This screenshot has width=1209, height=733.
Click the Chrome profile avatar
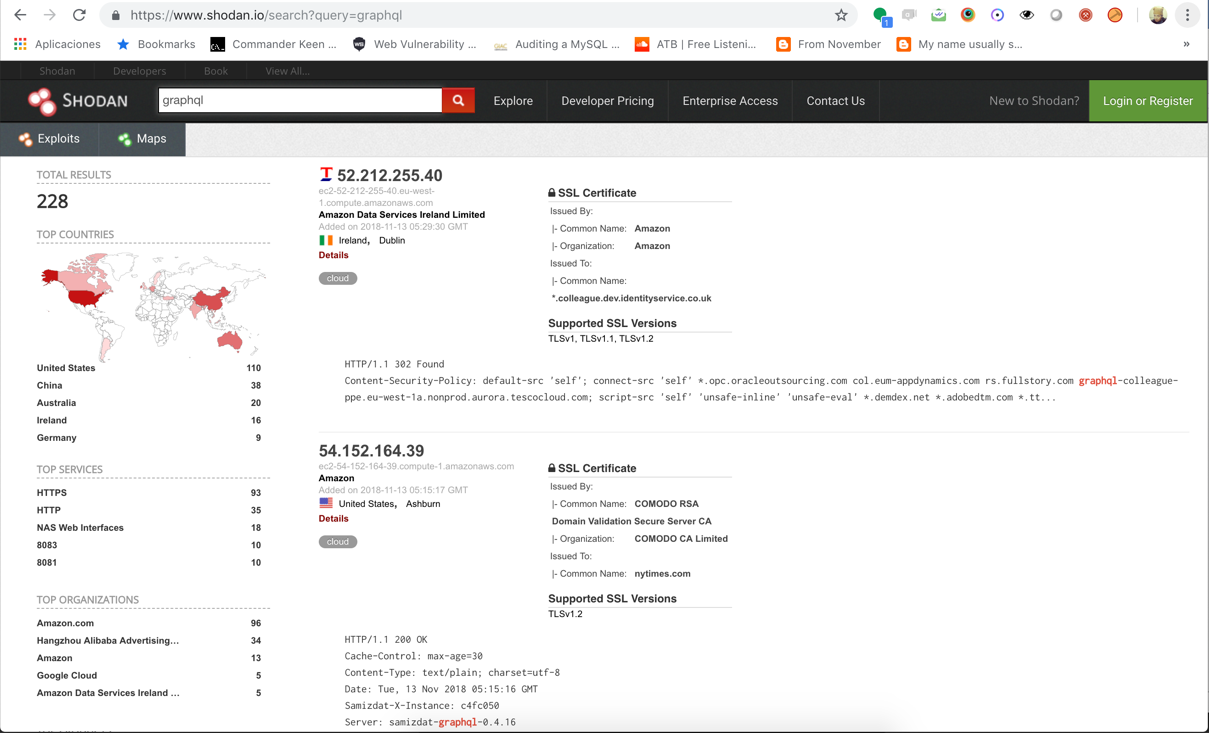[1158, 15]
